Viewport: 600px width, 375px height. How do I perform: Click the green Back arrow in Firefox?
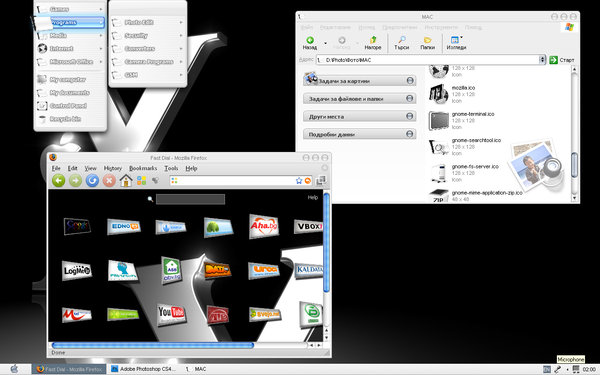59,180
